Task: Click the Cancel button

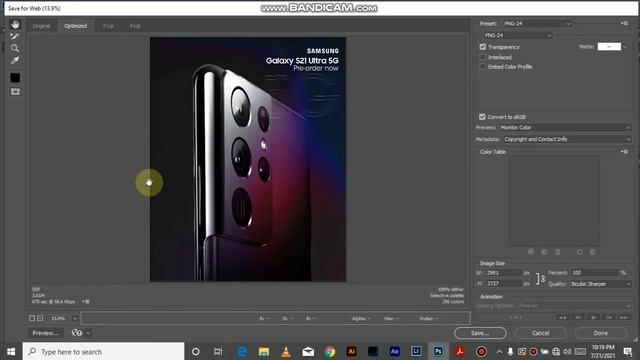Action: pos(540,333)
